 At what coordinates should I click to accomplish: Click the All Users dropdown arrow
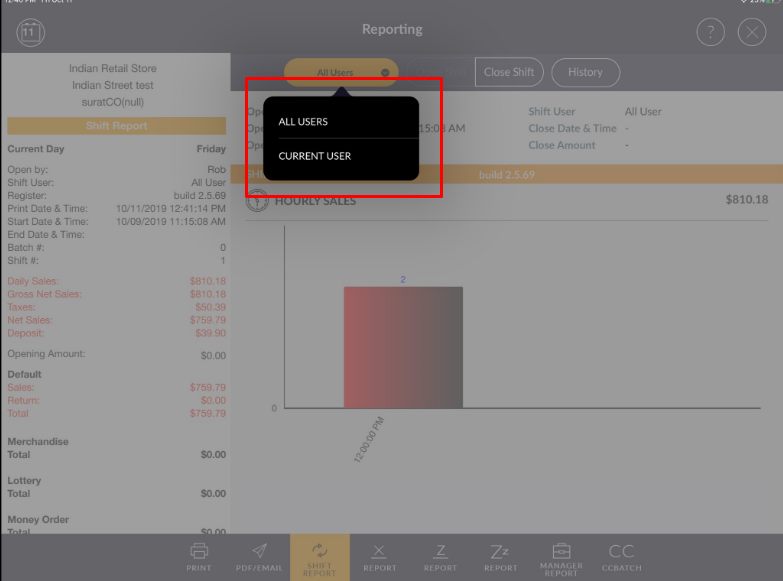[x=385, y=73]
